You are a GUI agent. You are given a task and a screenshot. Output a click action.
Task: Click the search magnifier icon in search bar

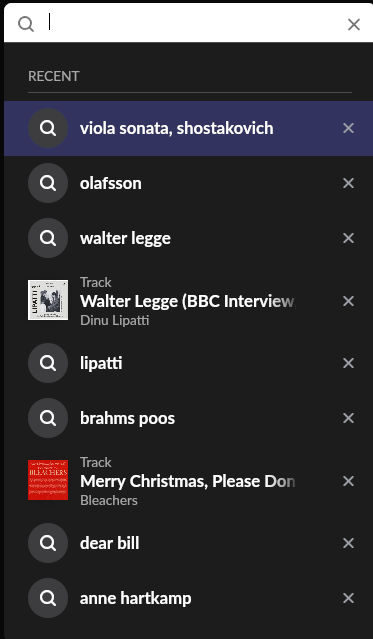pyautogui.click(x=26, y=24)
